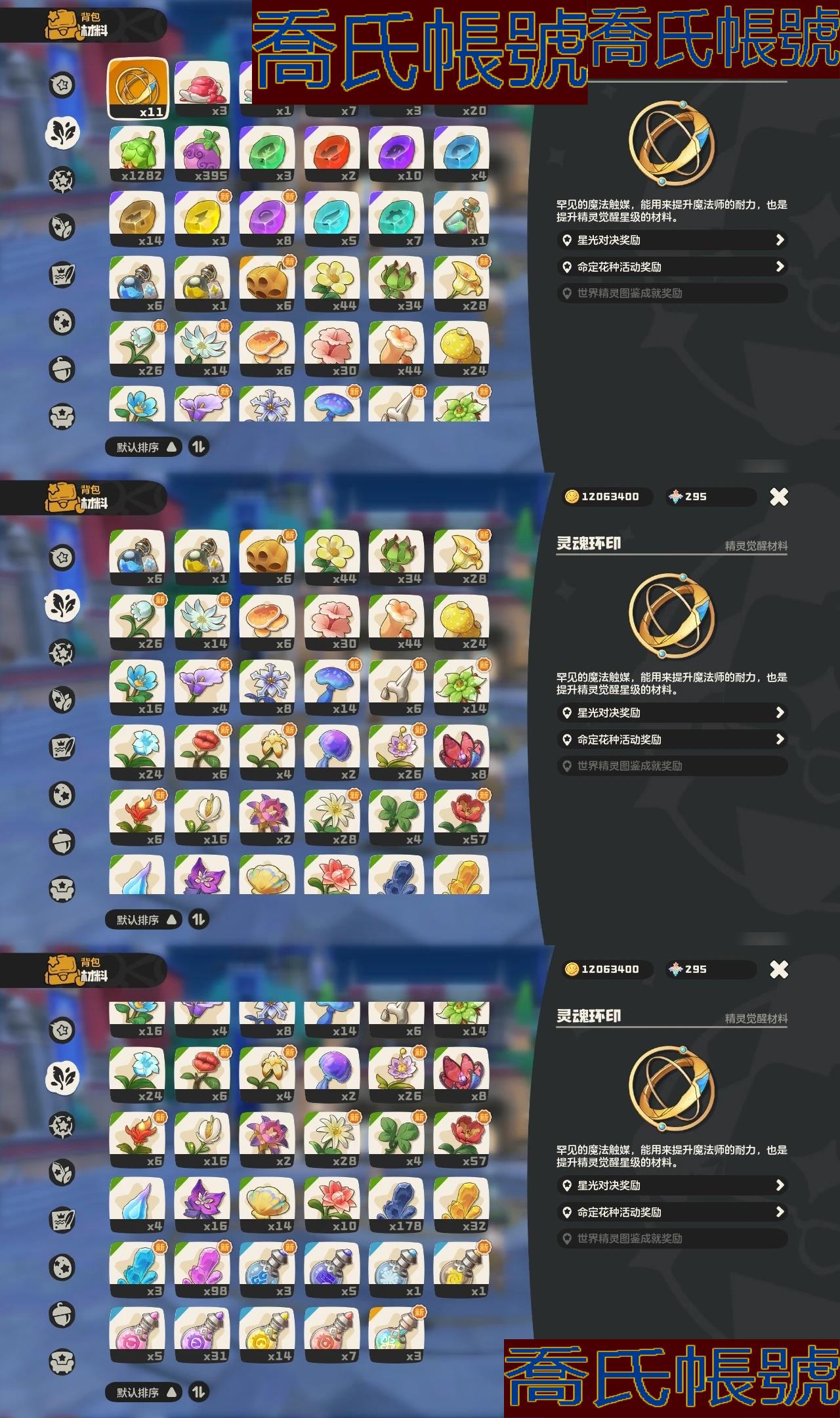840x1418 pixels.
Task: Toggle sort direction arrows in middle inventory
Action: click(198, 920)
